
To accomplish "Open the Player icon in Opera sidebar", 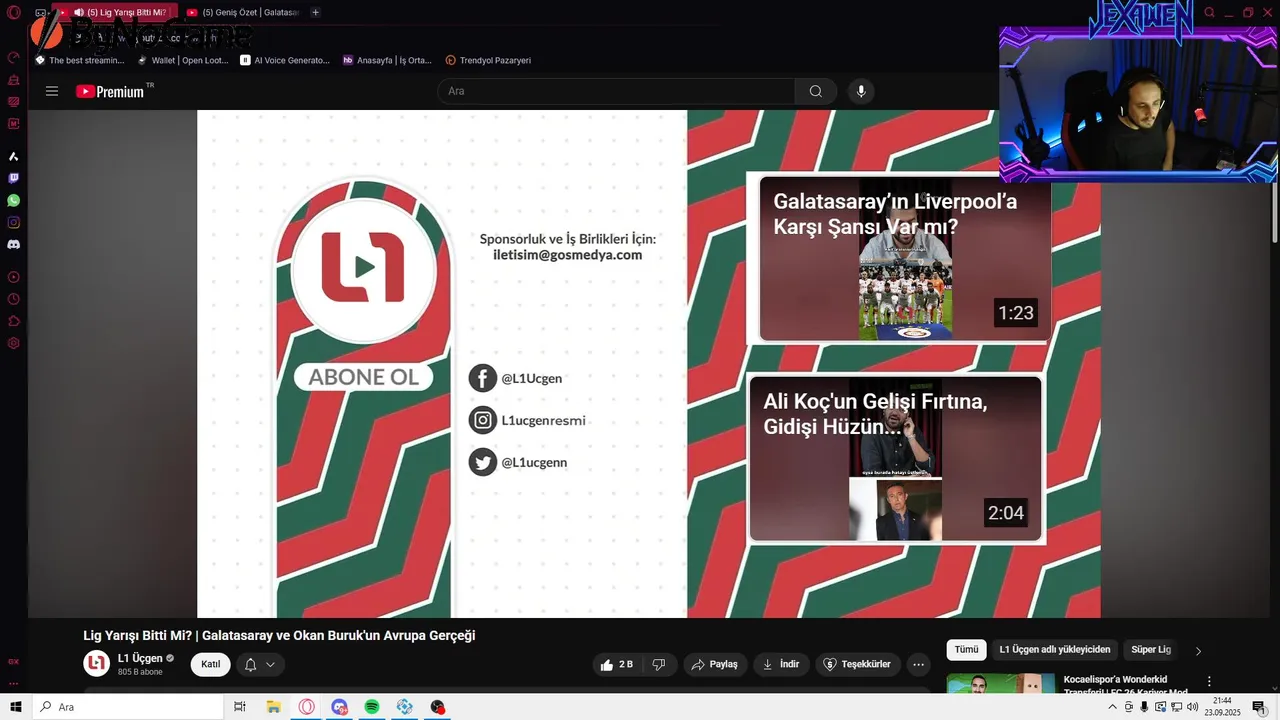I will [14, 277].
